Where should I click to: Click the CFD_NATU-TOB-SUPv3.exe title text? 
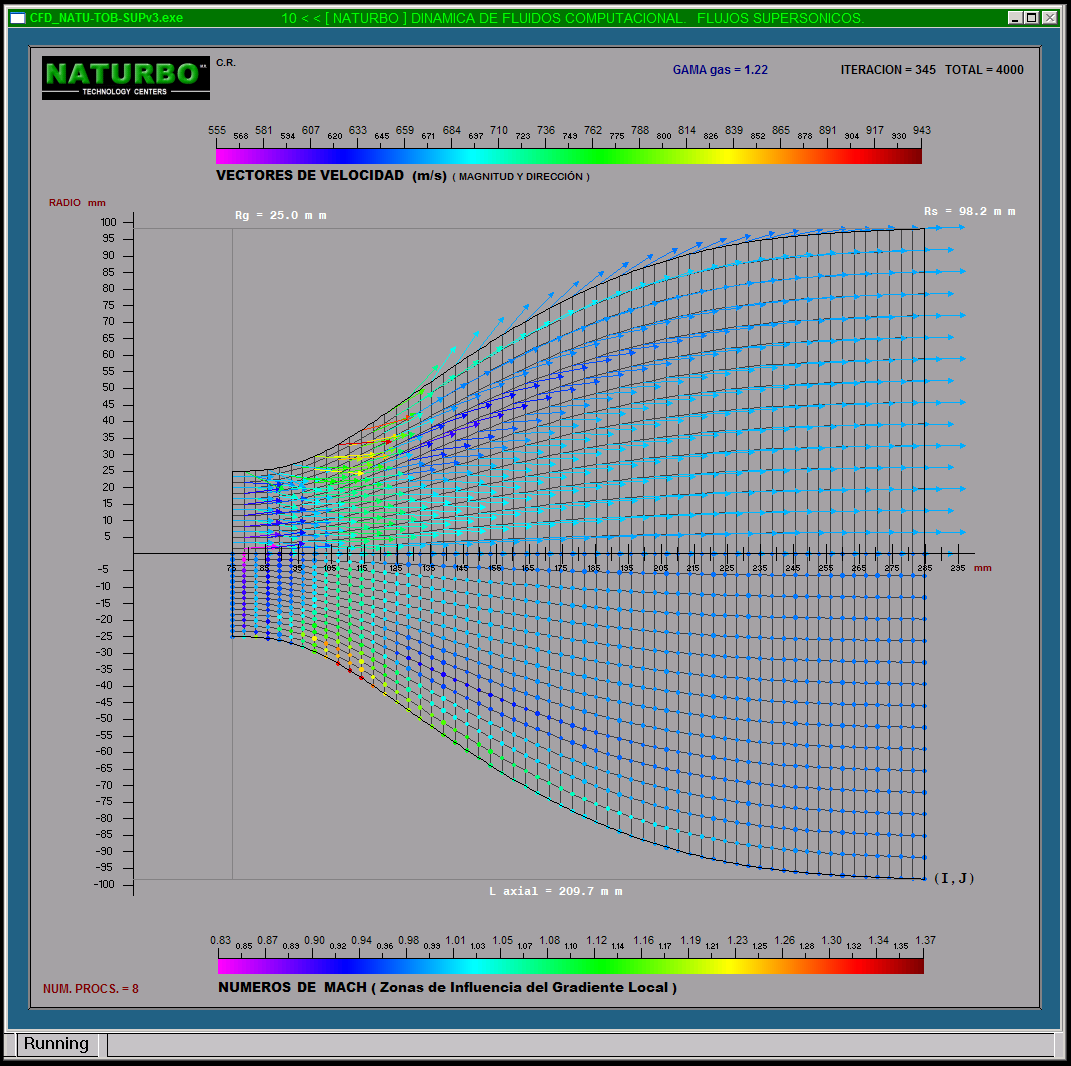click(106, 18)
